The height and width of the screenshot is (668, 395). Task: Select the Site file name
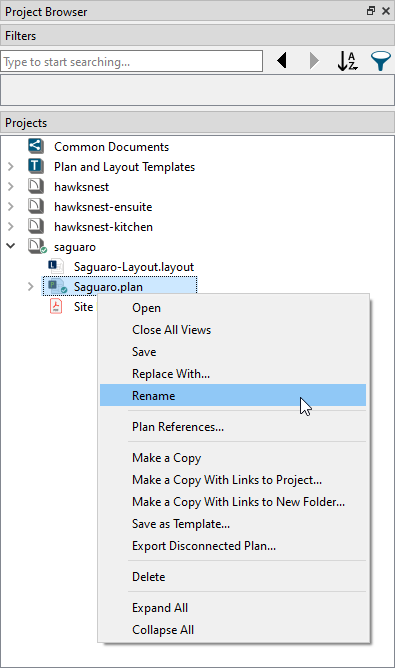pos(84,307)
